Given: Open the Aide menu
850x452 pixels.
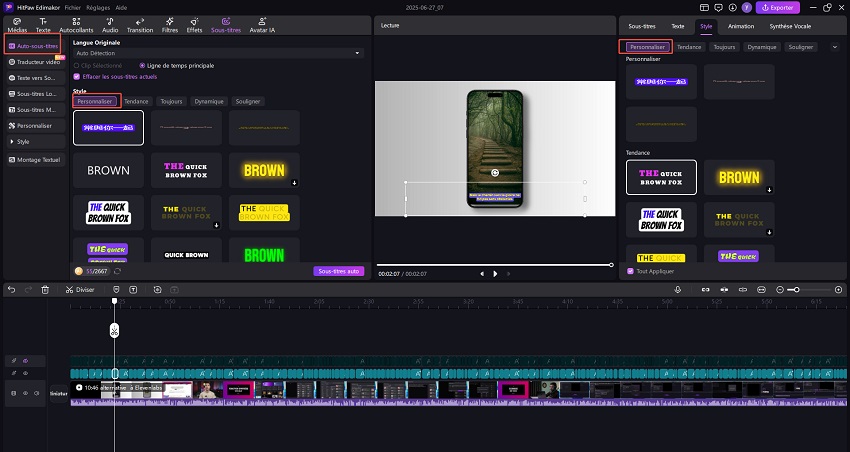Looking at the screenshot, I should 121,8.
